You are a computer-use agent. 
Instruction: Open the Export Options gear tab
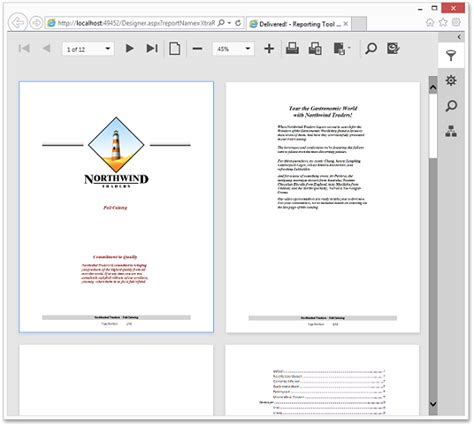tap(451, 80)
